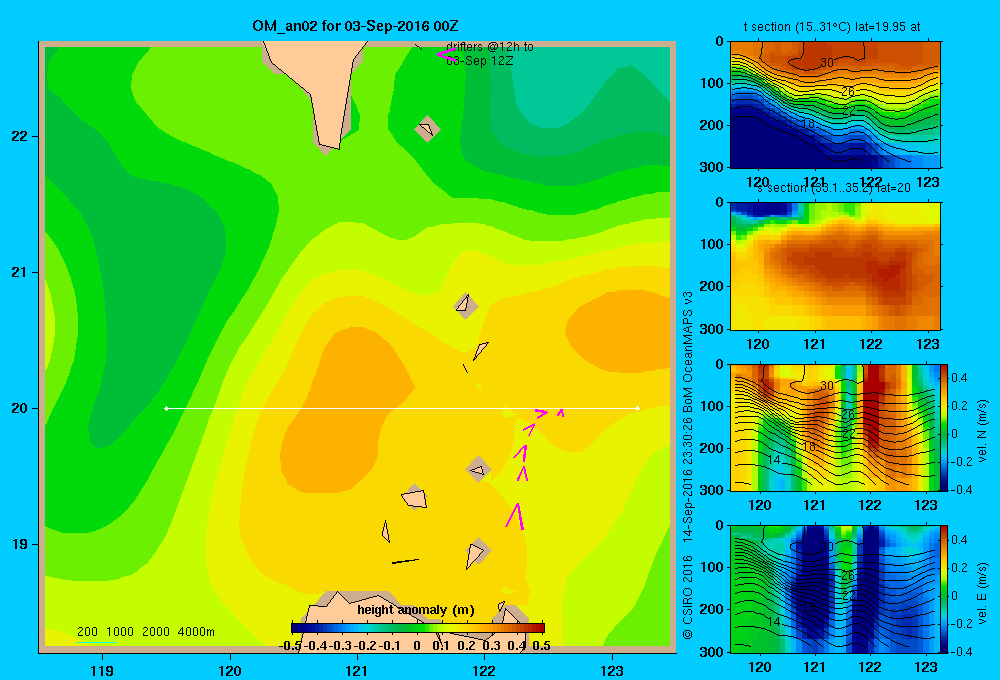This screenshot has height=680, width=1000.
Task: Click the 'height anomaly (m)' colorbar label
Action: click(x=416, y=610)
